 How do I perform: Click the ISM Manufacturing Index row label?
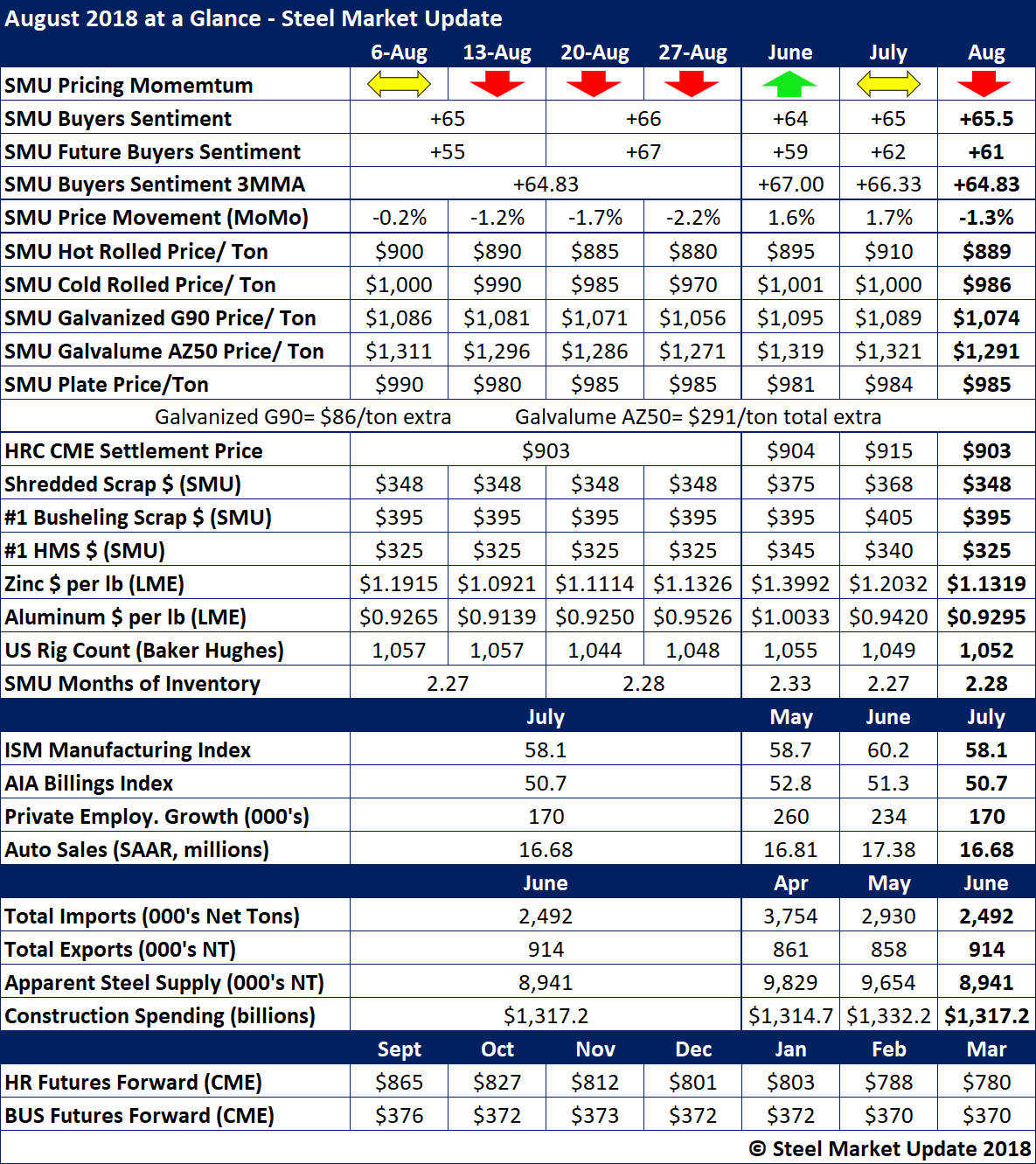point(128,750)
